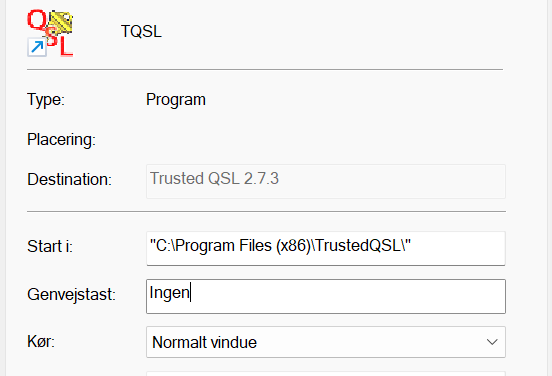Click the TQSL shortcut icon

pos(50,33)
